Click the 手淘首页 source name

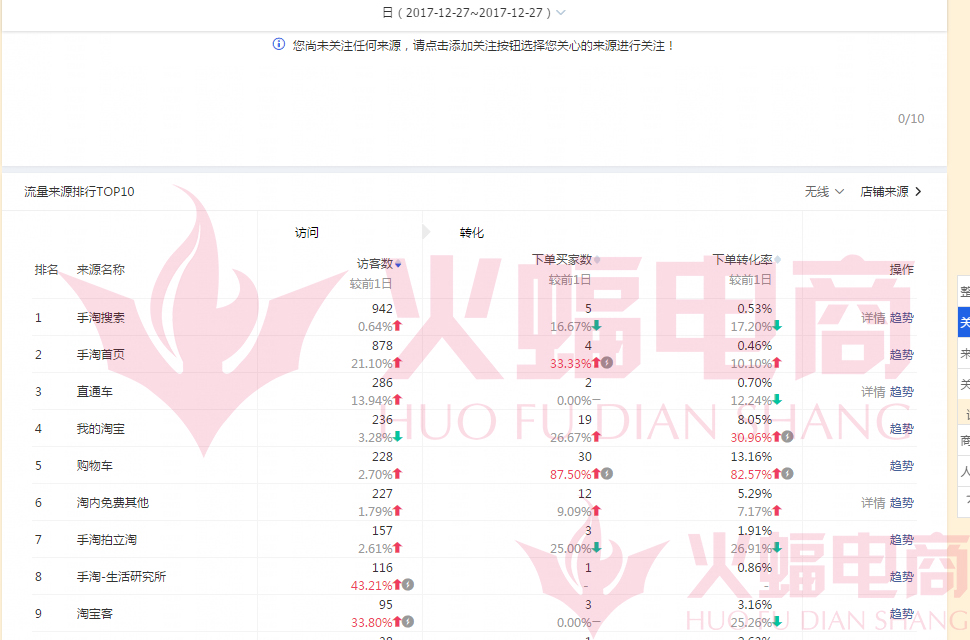[101, 355]
